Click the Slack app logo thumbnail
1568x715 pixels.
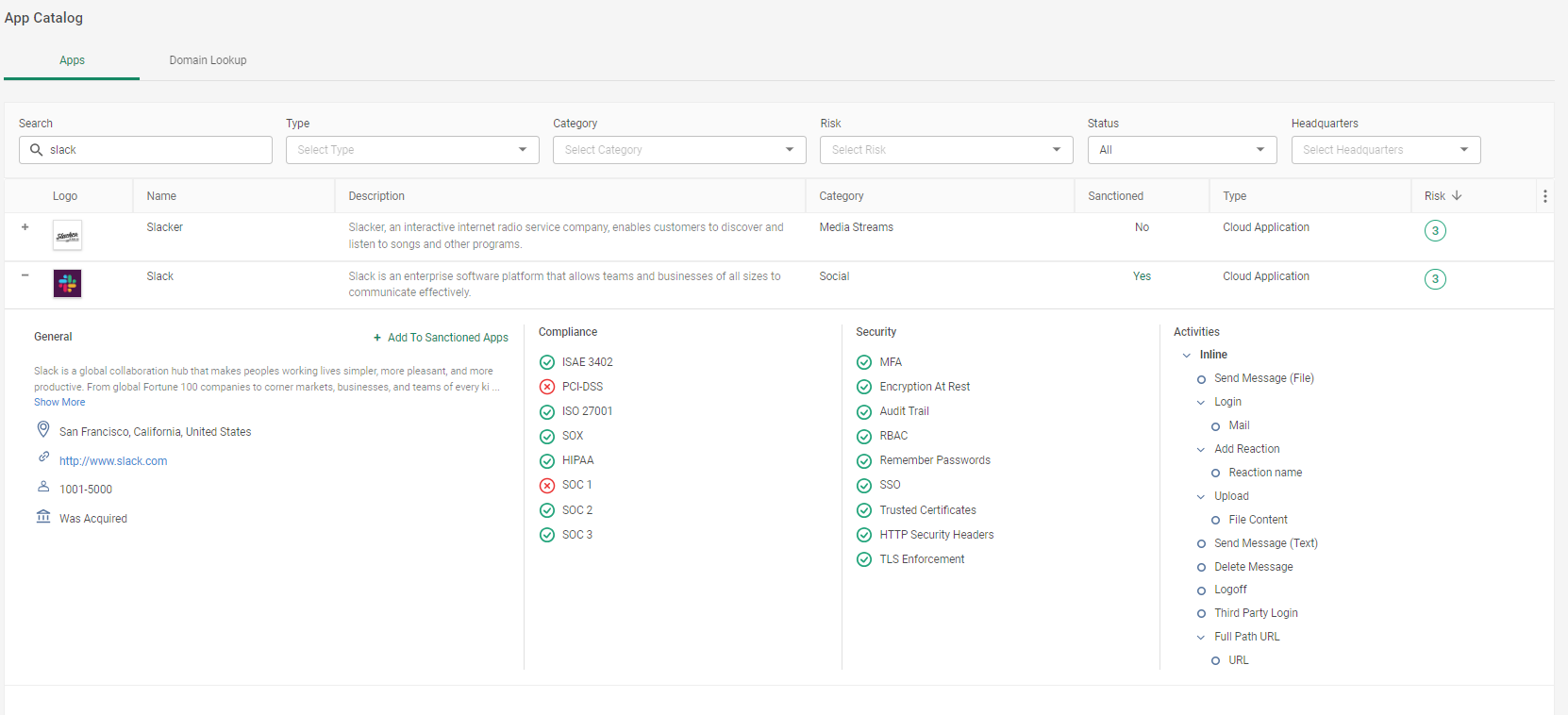pos(67,283)
